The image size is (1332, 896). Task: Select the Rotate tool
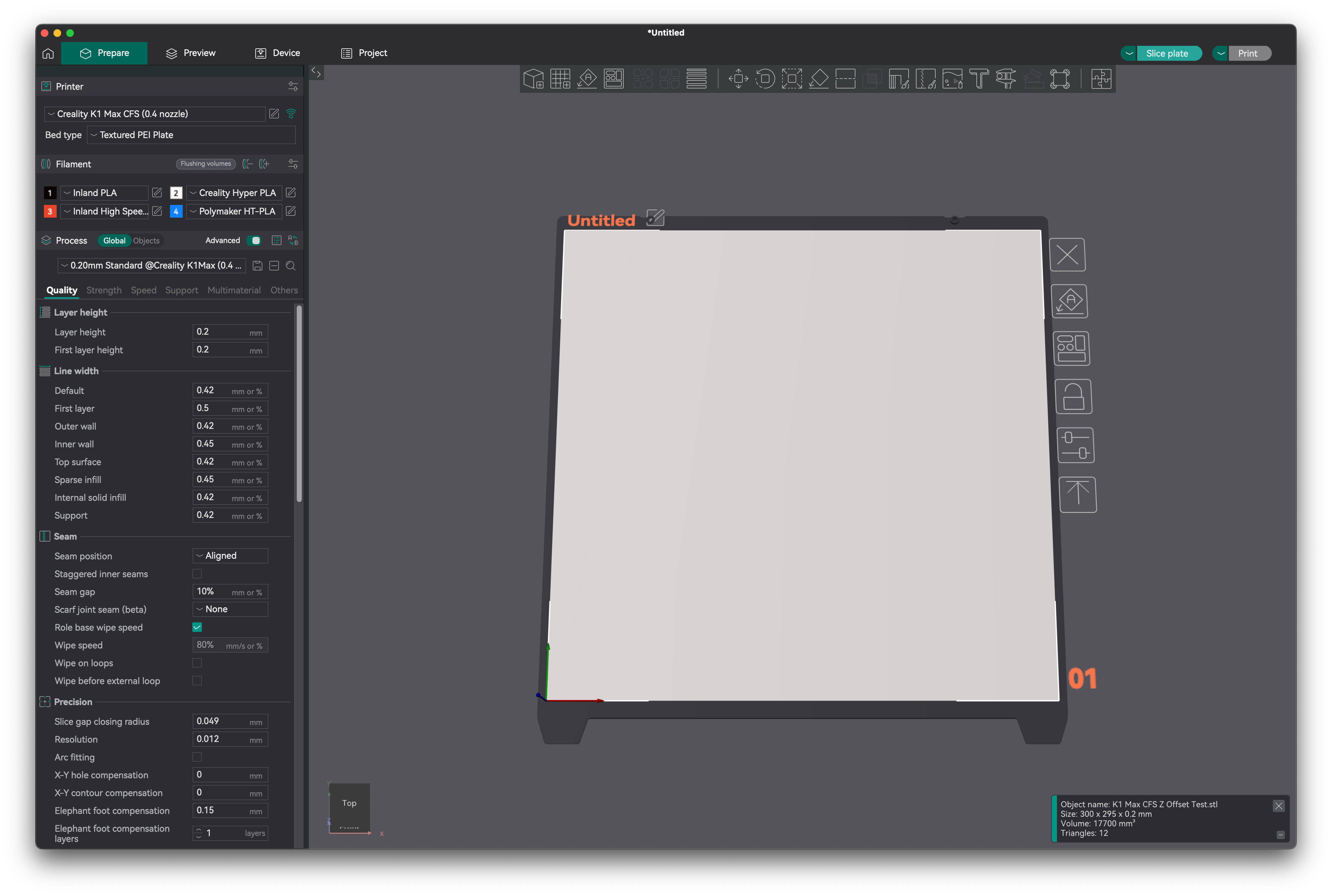pos(765,79)
